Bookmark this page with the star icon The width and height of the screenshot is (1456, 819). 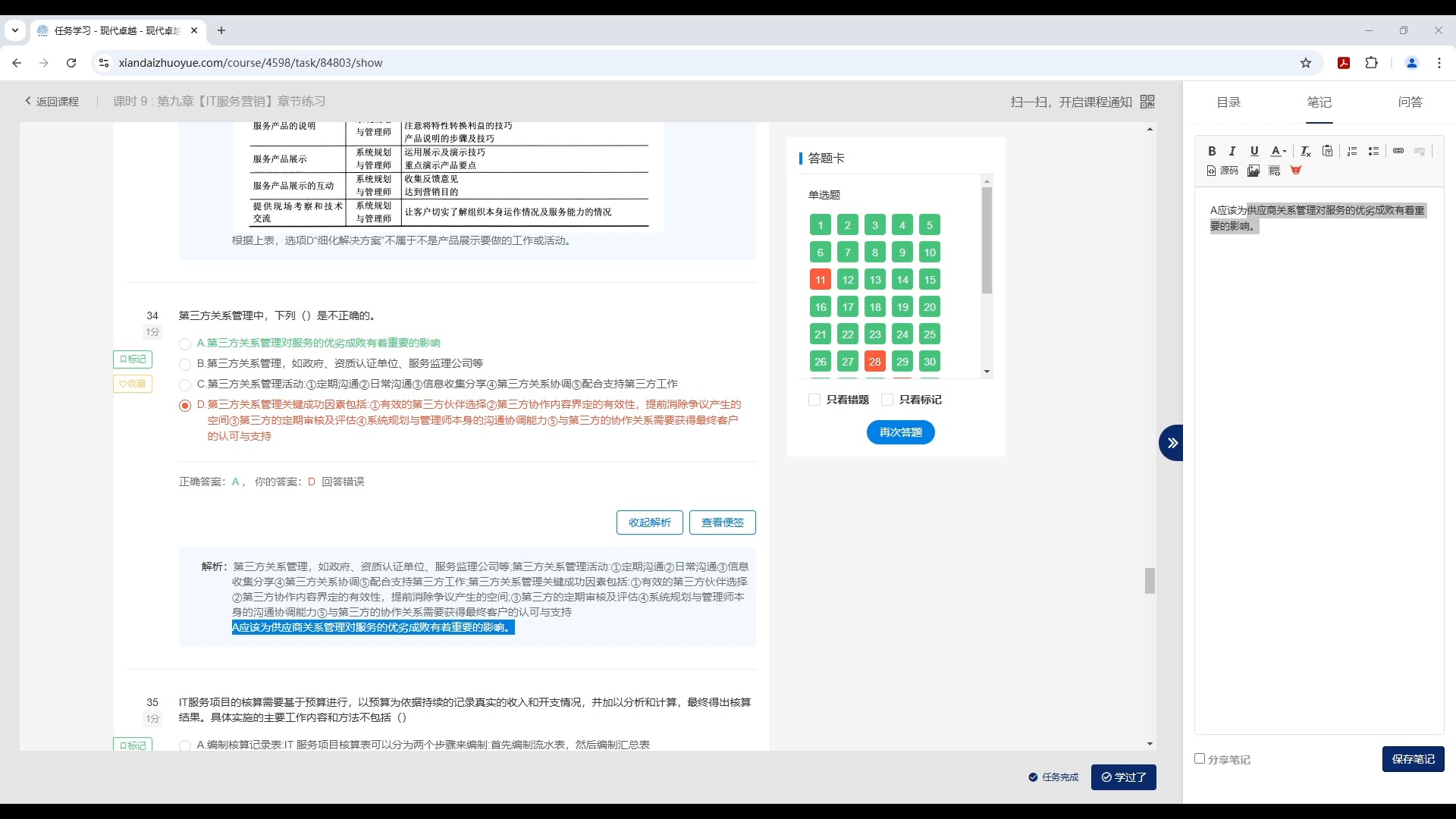[1306, 63]
